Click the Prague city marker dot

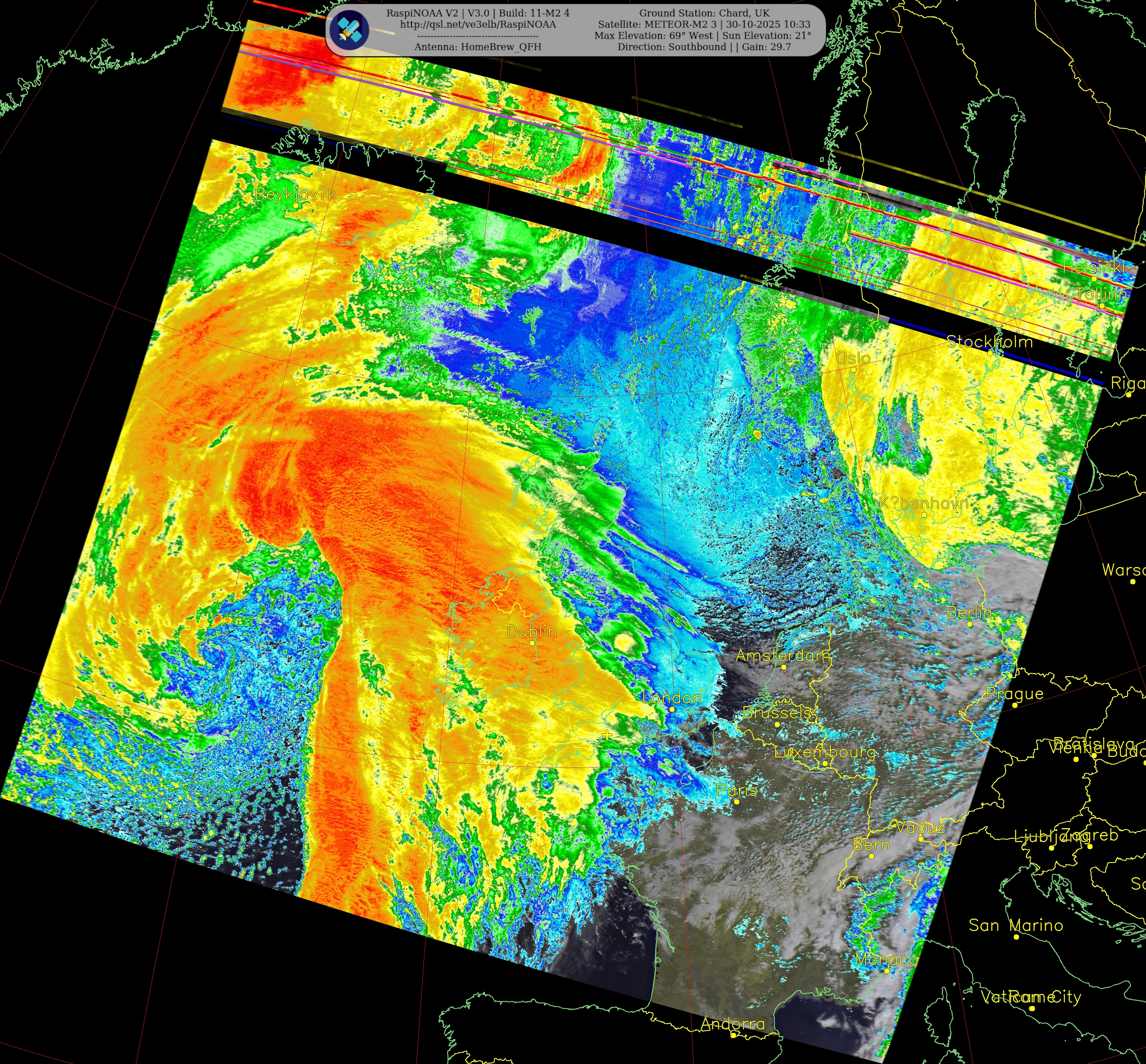pos(1015,705)
